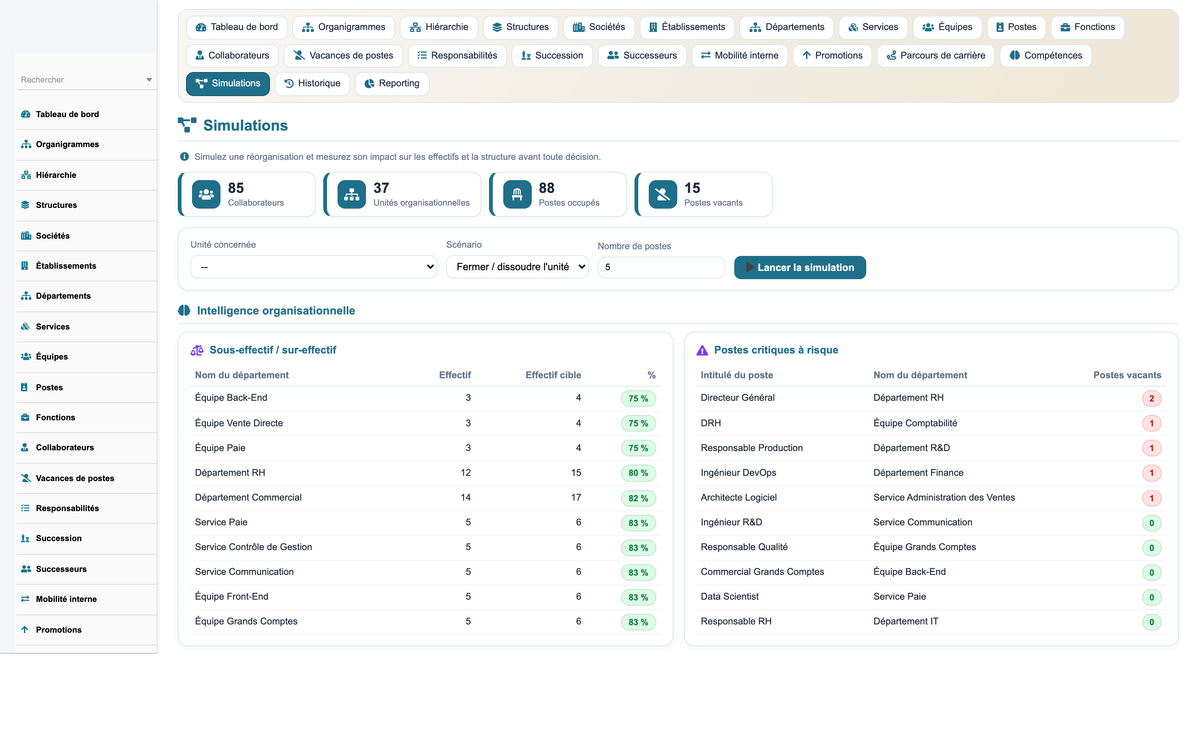This screenshot has width=1200, height=743.
Task: Click the Effectif cible column header
Action: [x=553, y=375]
